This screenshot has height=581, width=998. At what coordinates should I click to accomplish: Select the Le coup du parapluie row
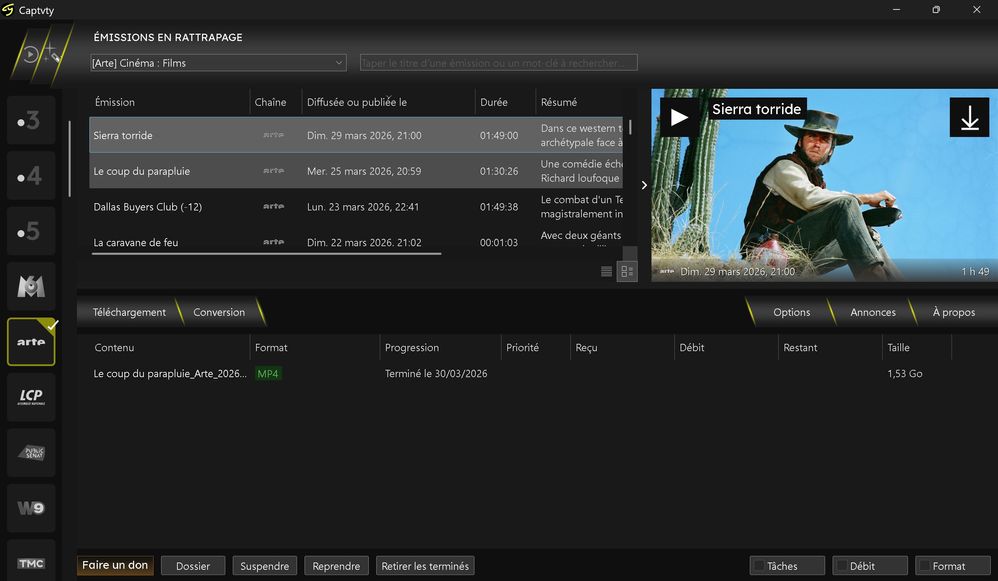point(356,171)
